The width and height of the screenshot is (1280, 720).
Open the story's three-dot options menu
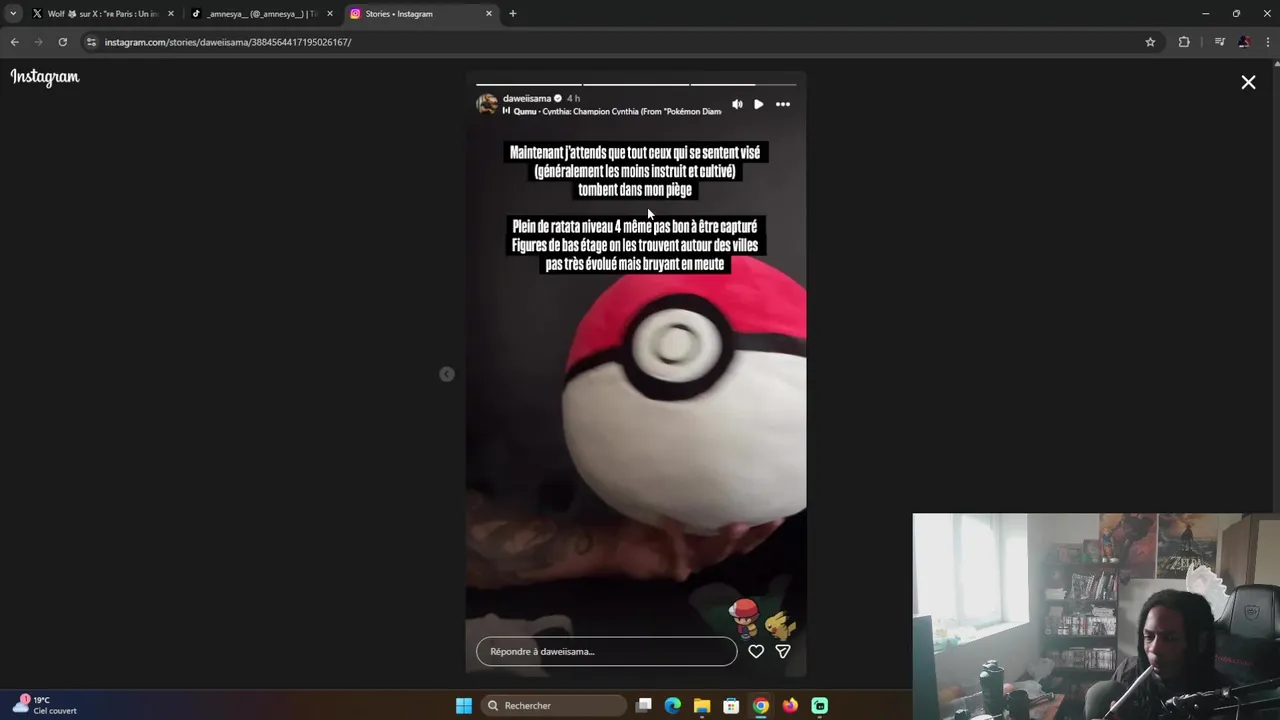point(783,104)
